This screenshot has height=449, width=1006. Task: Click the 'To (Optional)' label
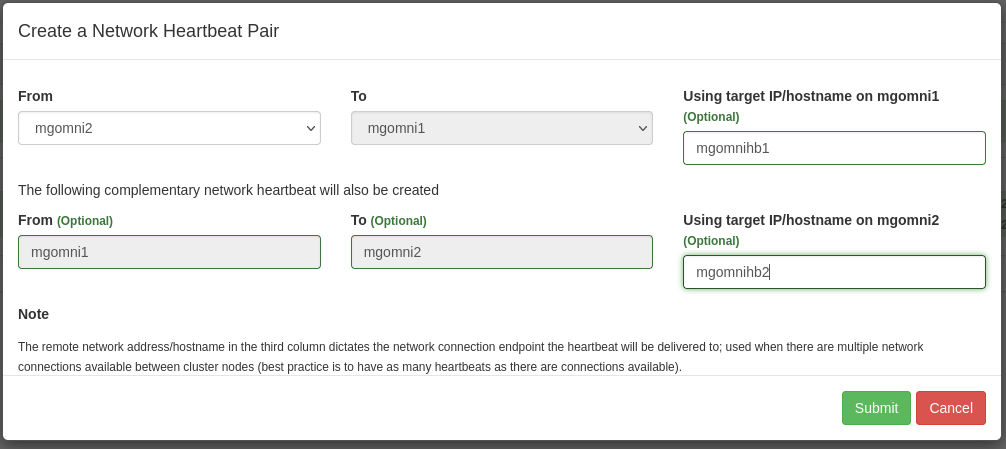(x=388, y=220)
